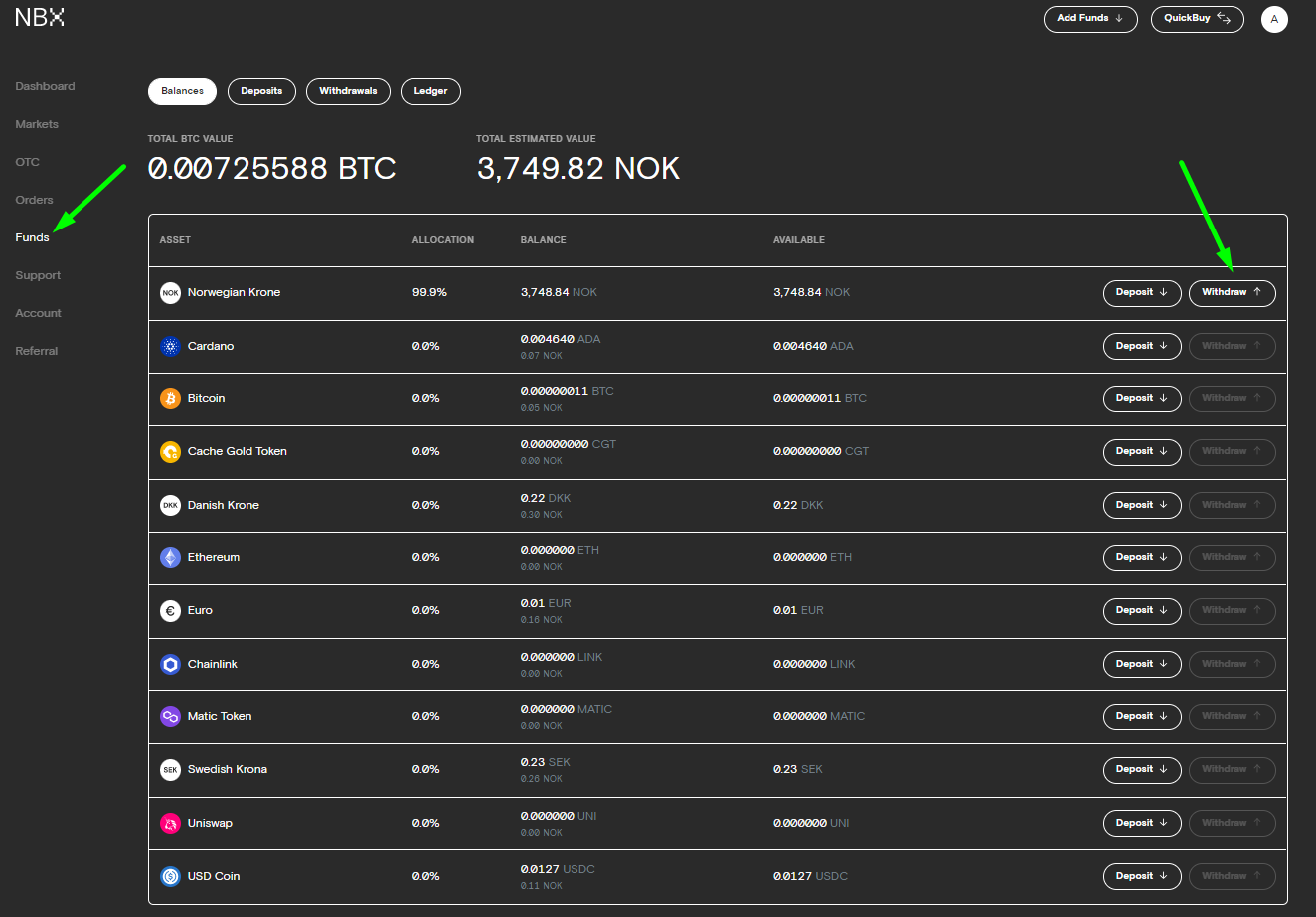This screenshot has height=917, width=1316.
Task: Switch to the Withdrawals tab
Action: (348, 91)
